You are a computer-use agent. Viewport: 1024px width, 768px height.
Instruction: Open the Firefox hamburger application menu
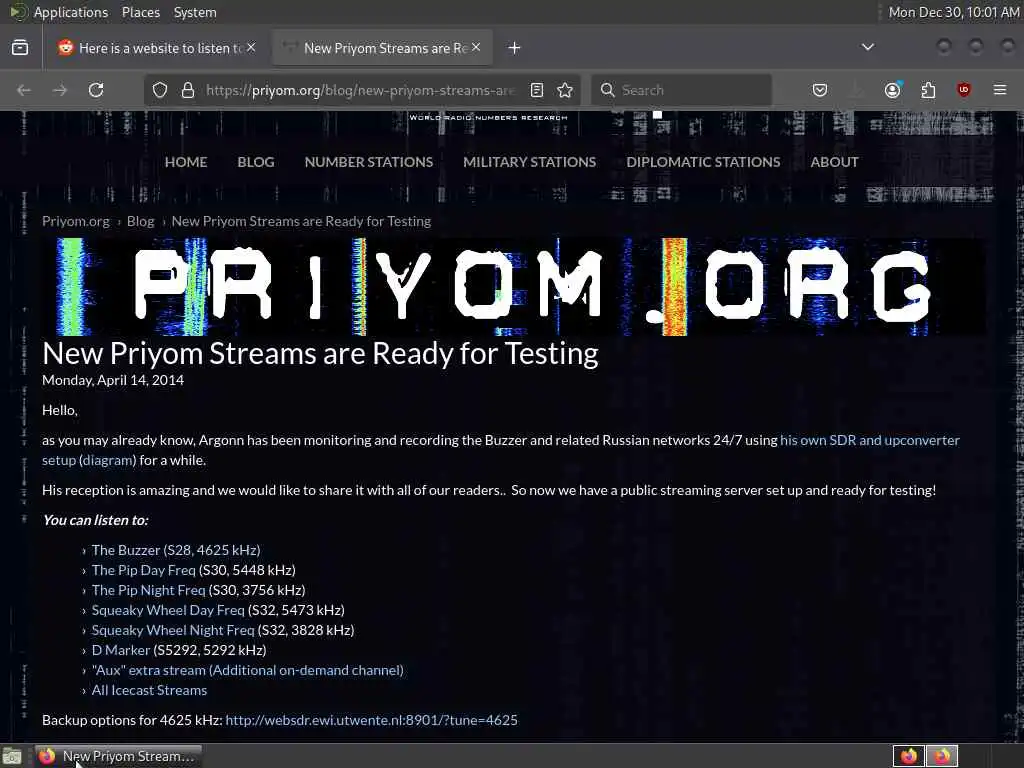(1000, 90)
